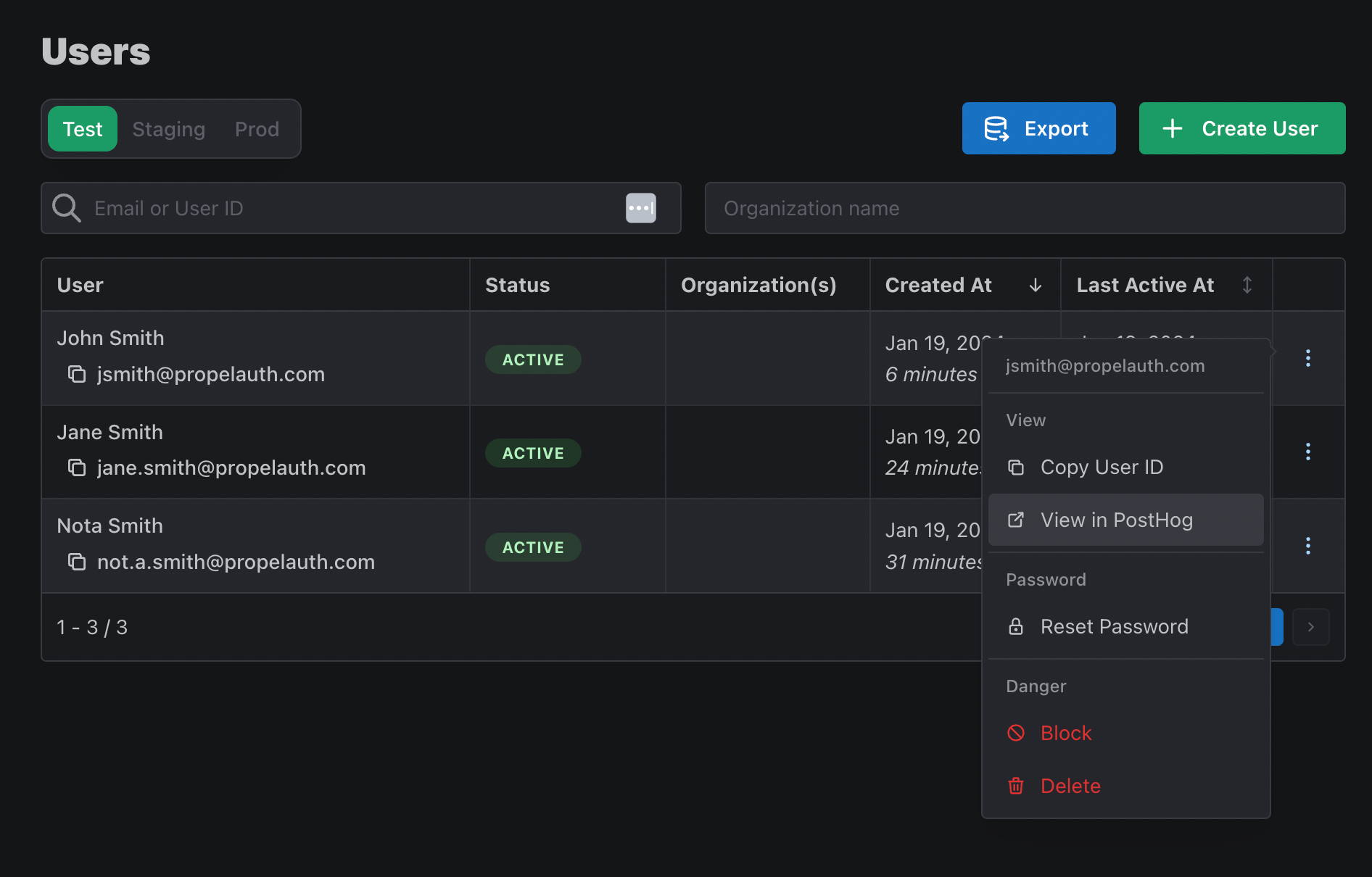
Task: Sort by Last Active At arrows
Action: (x=1247, y=285)
